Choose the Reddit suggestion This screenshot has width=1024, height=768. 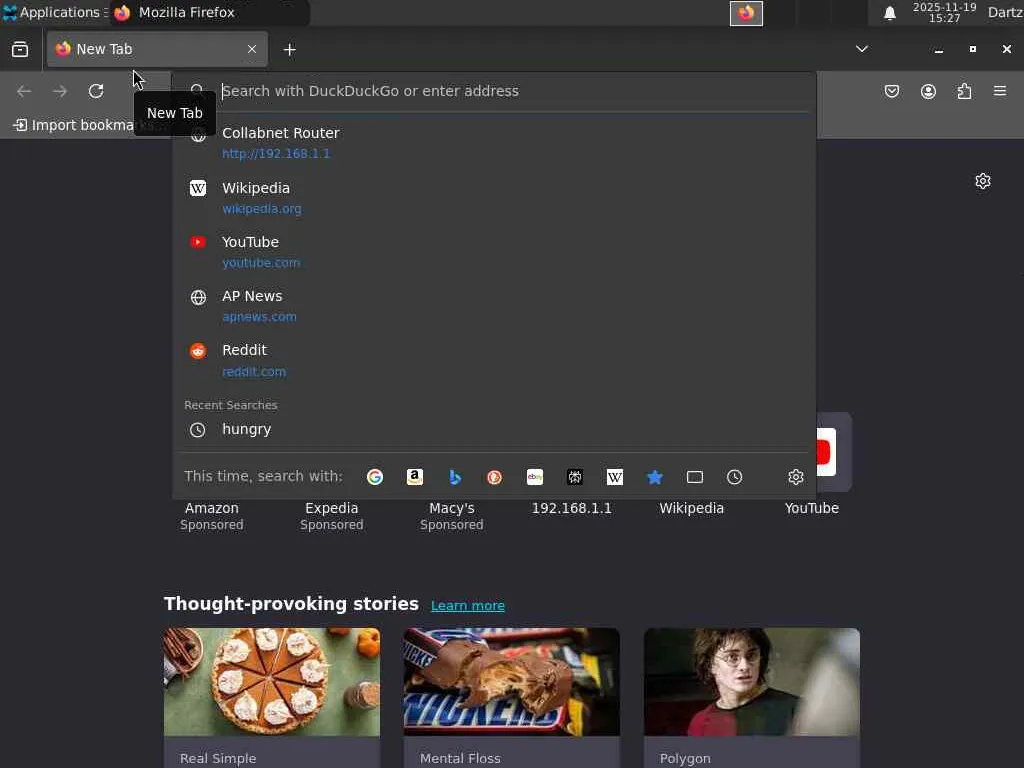point(494,360)
